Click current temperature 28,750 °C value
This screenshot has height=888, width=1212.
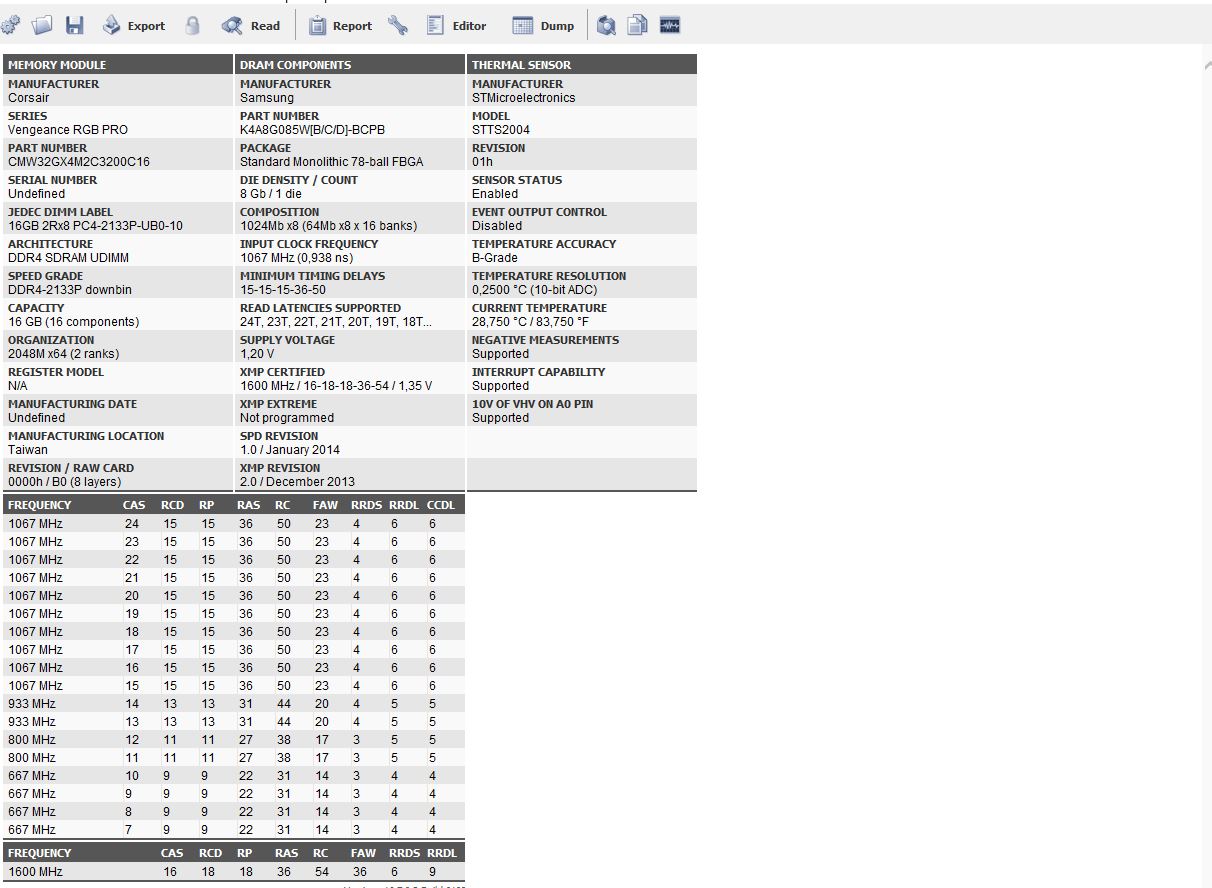coord(531,322)
